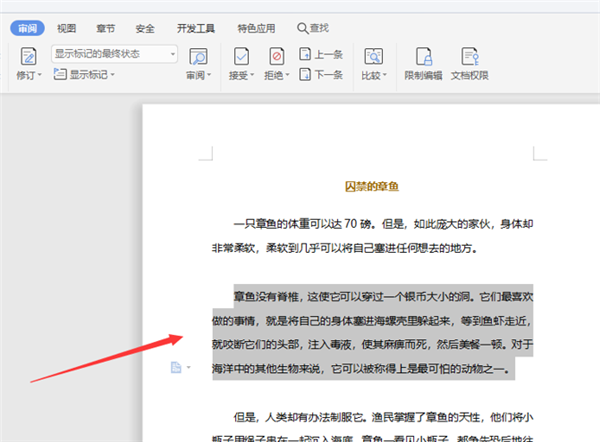This screenshot has width=600, height=442.
Task: Click the 限制编辑 restrict editing icon
Action: tap(423, 56)
